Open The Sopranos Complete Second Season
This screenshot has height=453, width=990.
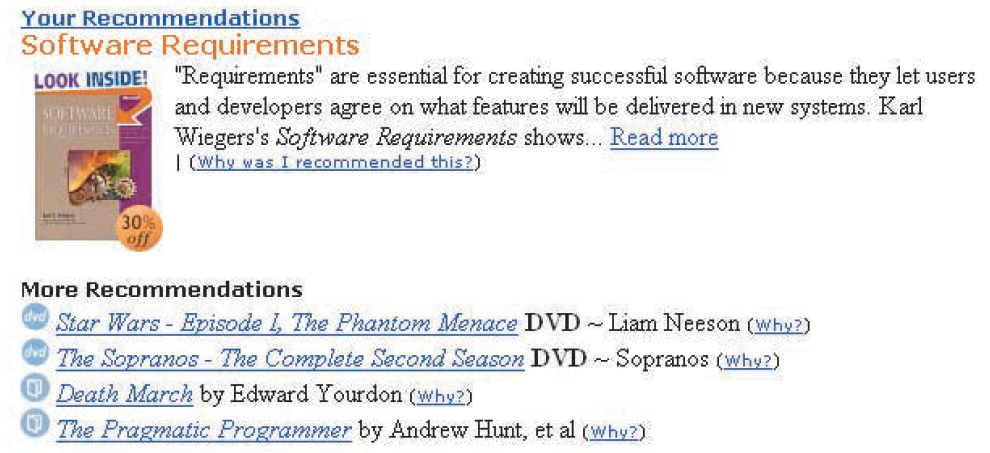pyautogui.click(x=290, y=358)
